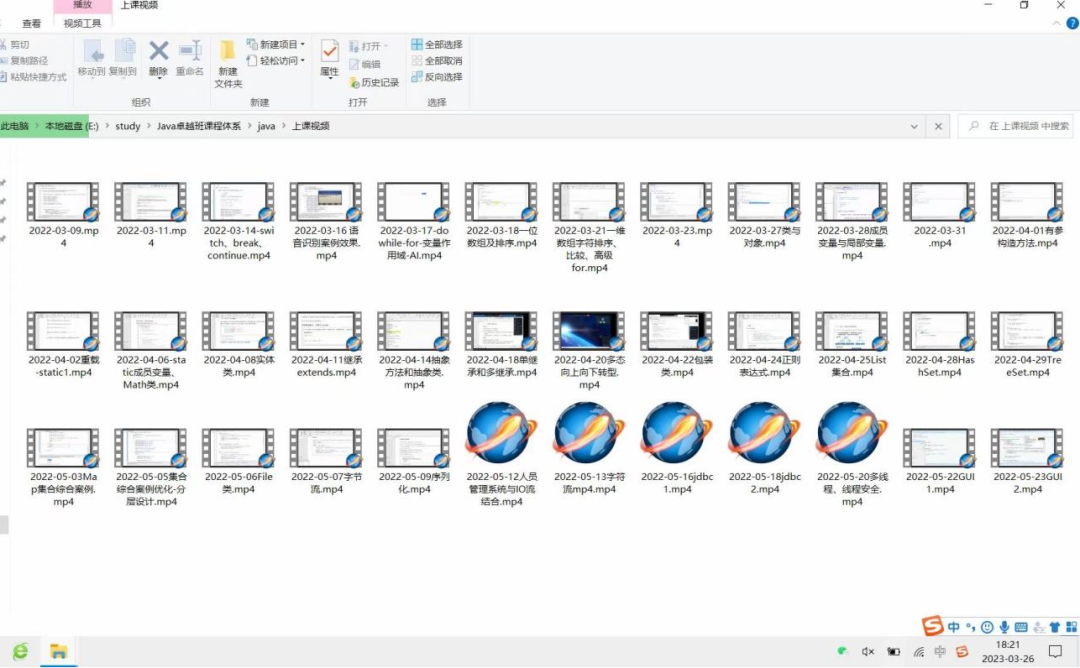This screenshot has width=1080, height=668.
Task: Switch to the View (查看) ribbon tab
Action: (x=32, y=23)
